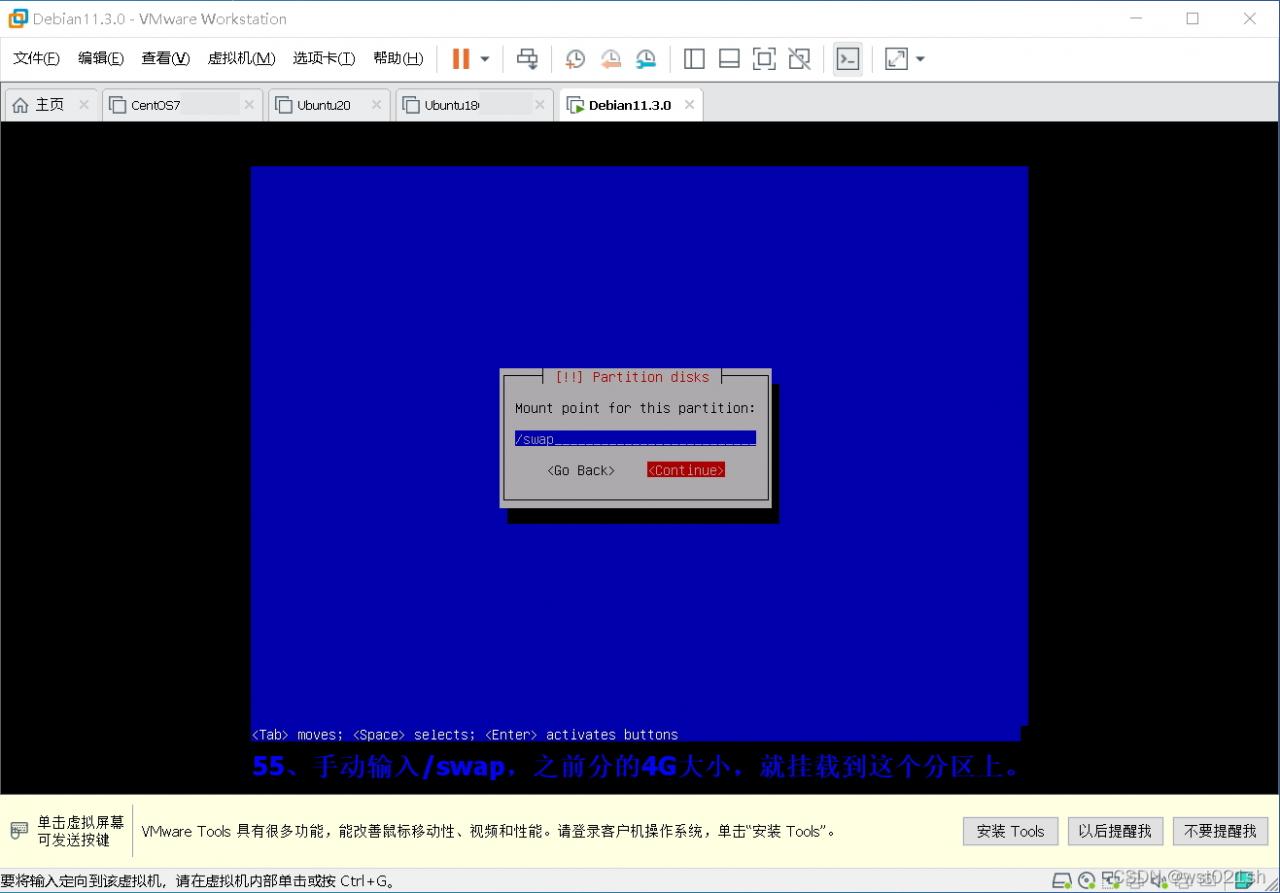Click the "单击虚拟屏幕可发送按键" hint text

point(81,831)
